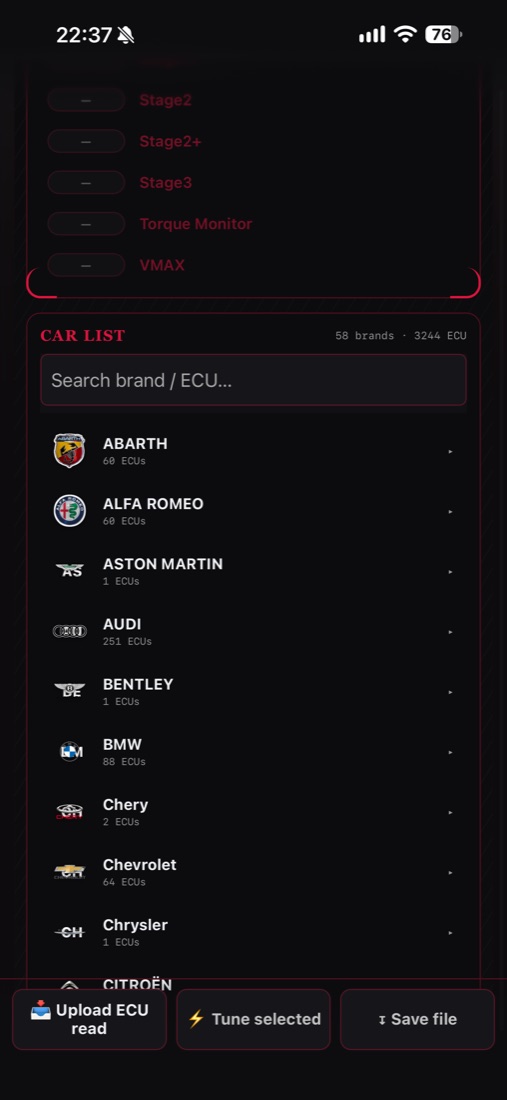
Task: Tap the Tune selected button
Action: [253, 1019]
